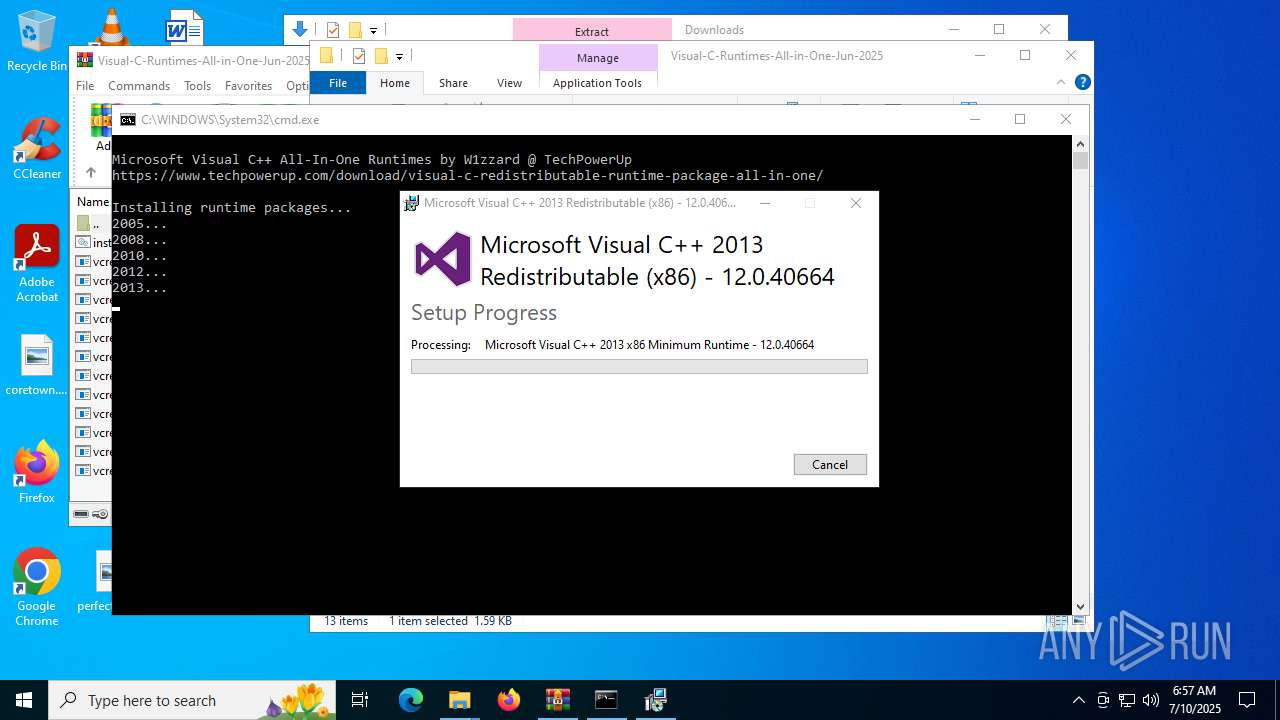Click the taskbar search box
This screenshot has width=1280, height=720.
pyautogui.click(x=194, y=700)
